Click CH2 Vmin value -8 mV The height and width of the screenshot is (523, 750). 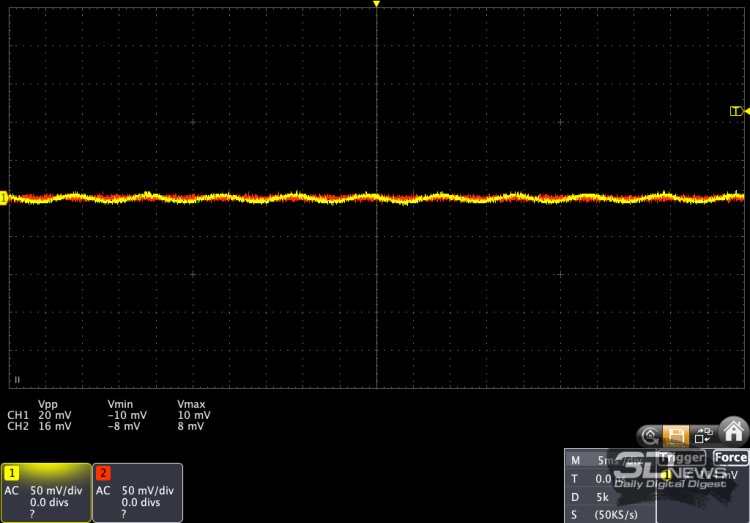pyautogui.click(x=124, y=426)
